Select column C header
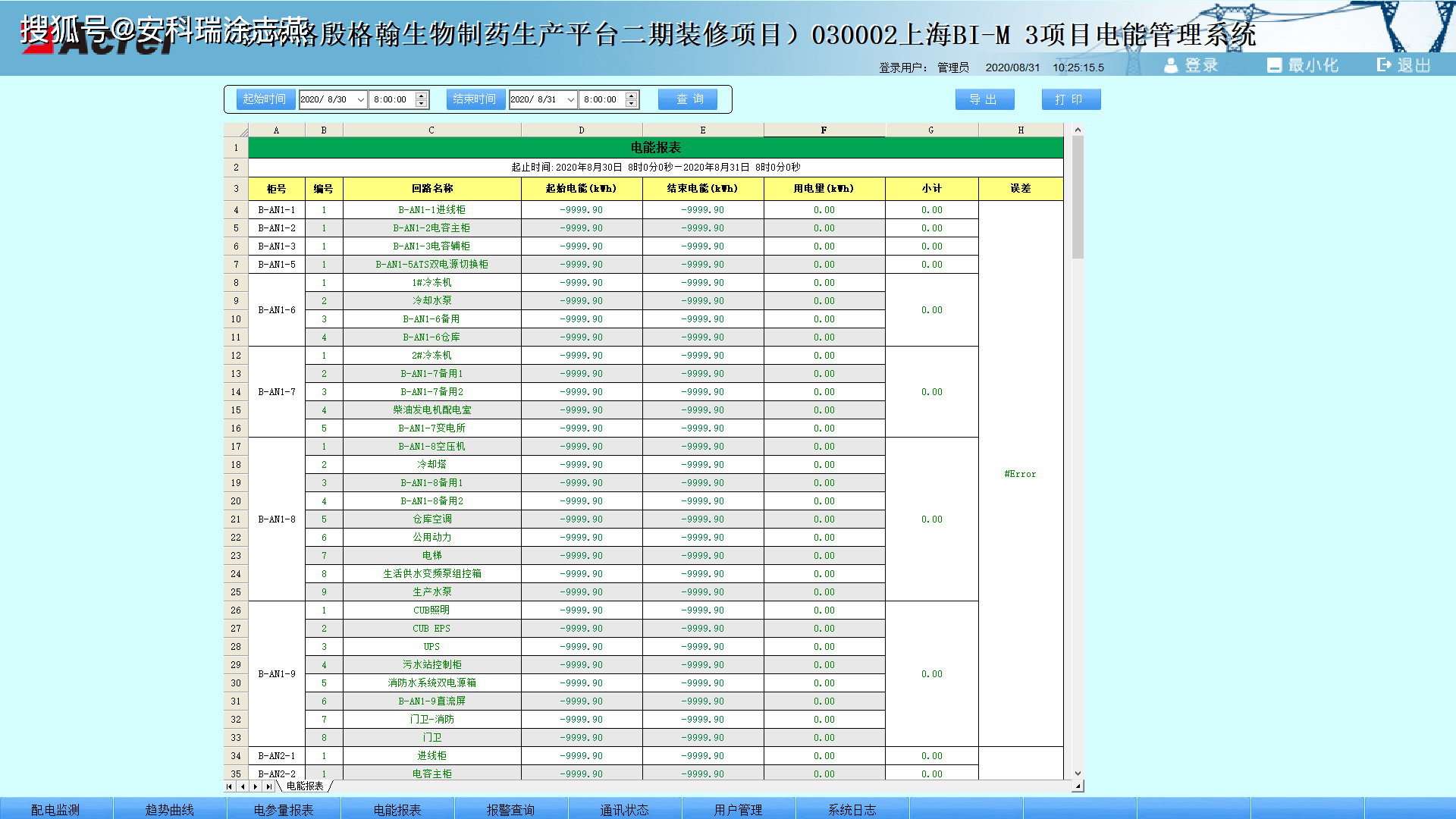The image size is (1456, 819). [431, 130]
